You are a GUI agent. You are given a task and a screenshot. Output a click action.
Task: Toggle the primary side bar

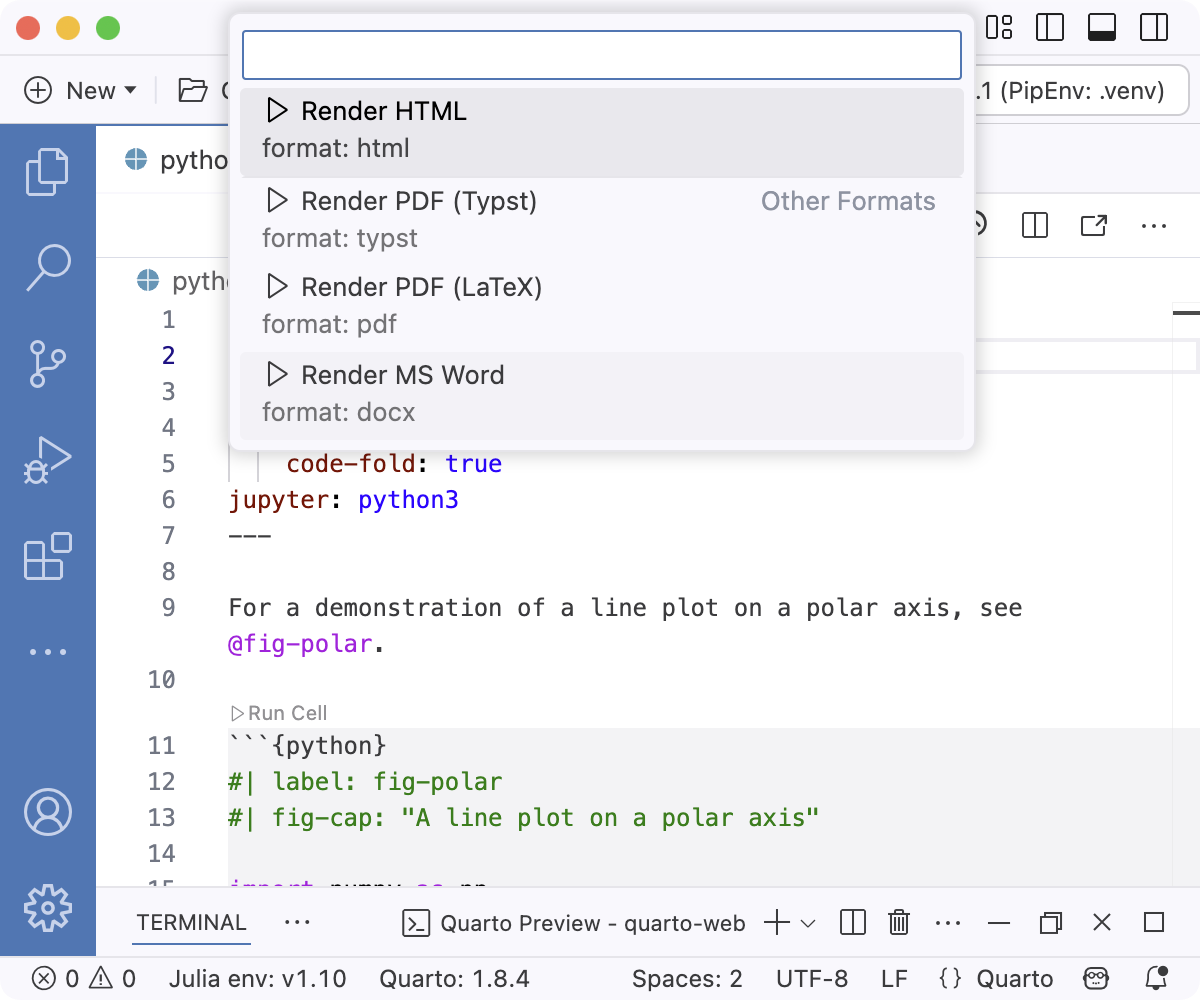tap(1048, 27)
